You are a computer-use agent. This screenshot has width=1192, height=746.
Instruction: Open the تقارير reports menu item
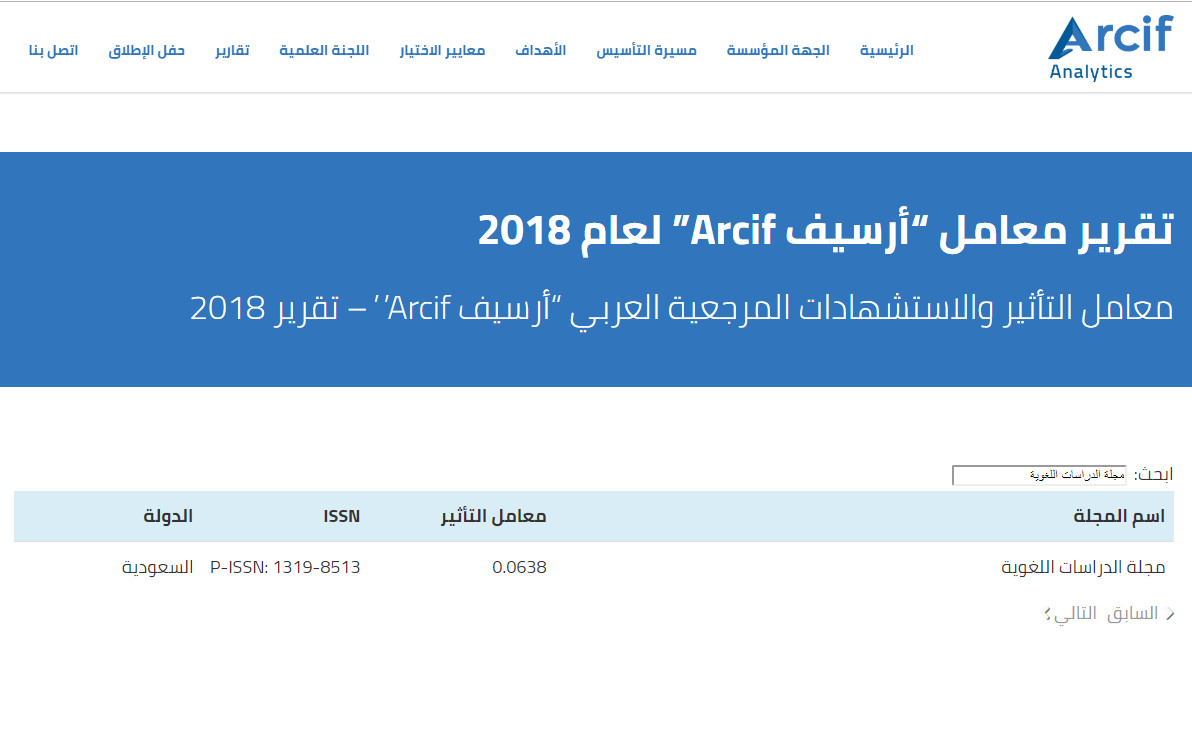pyautogui.click(x=232, y=50)
